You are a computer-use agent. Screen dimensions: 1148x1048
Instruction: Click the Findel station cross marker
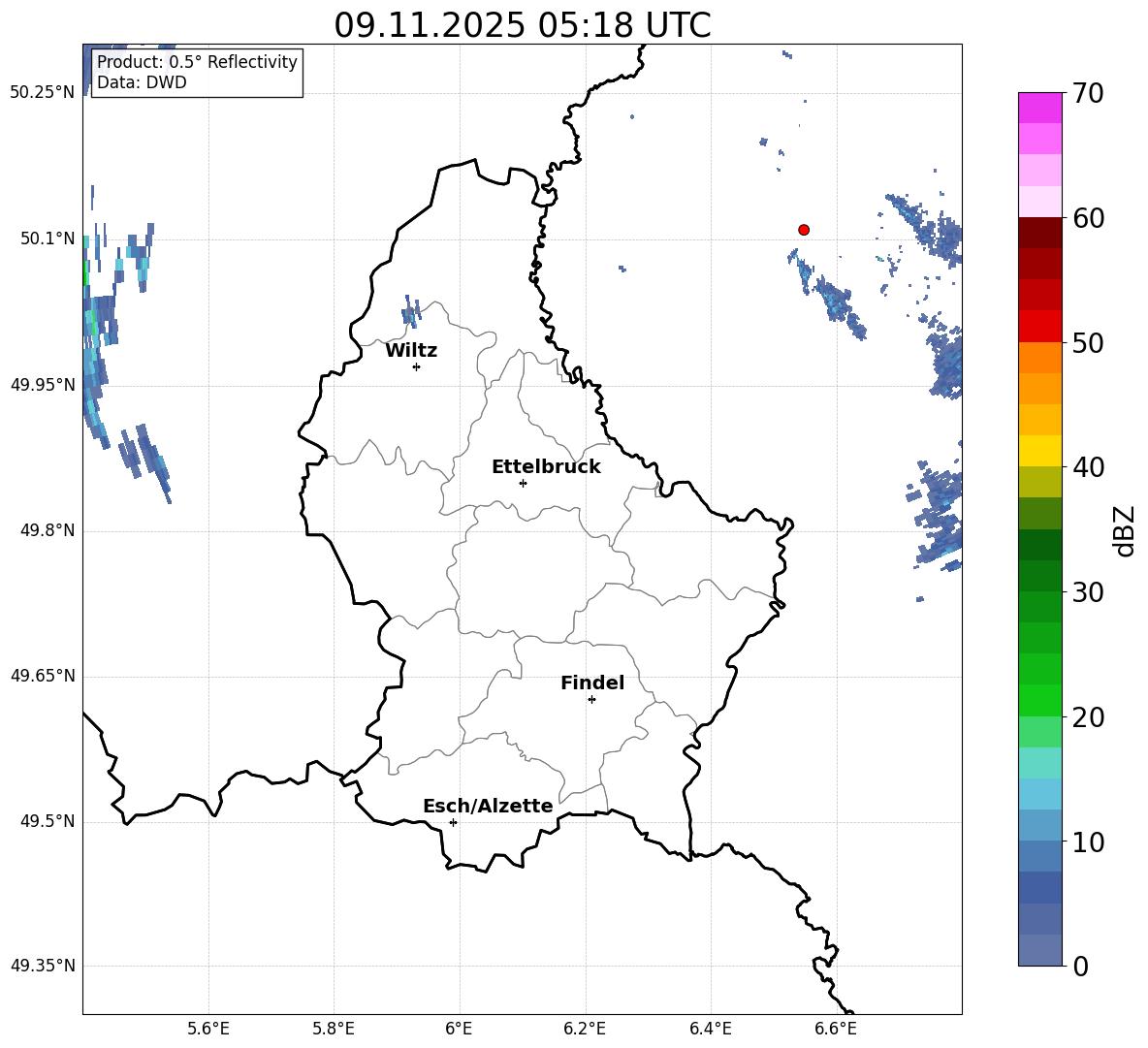click(591, 700)
